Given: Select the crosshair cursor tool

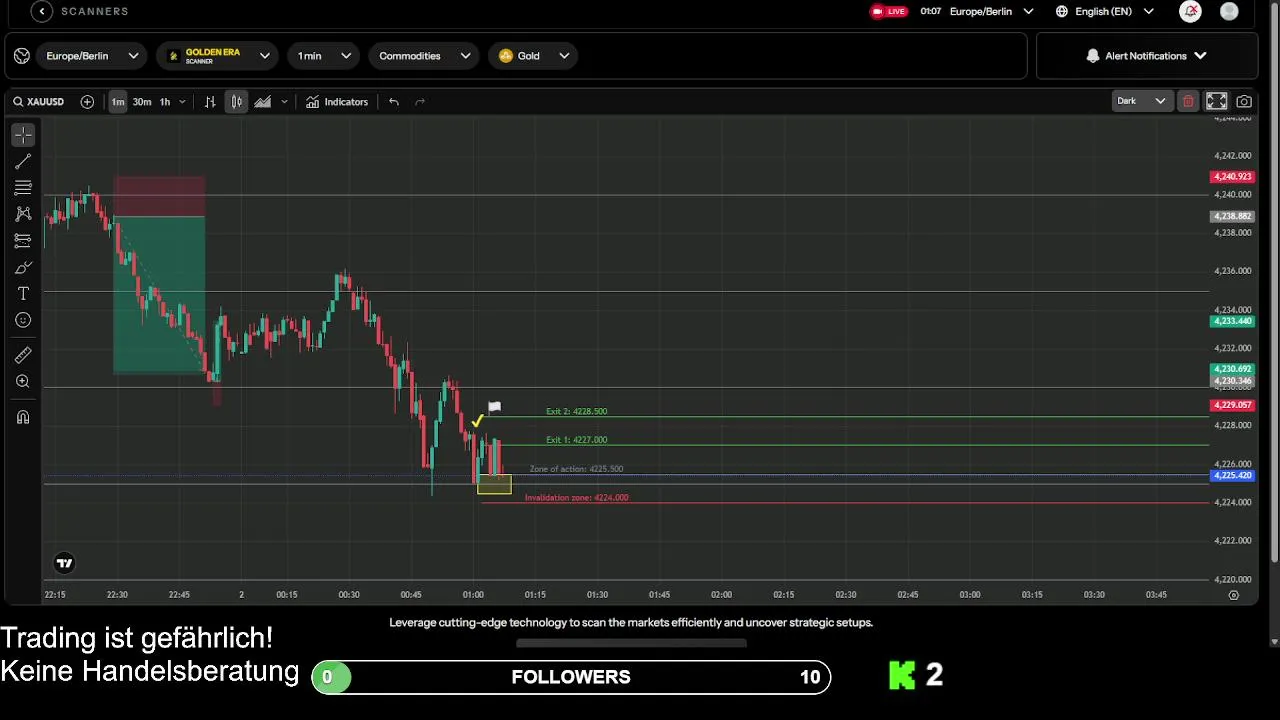Looking at the screenshot, I should coord(23,135).
